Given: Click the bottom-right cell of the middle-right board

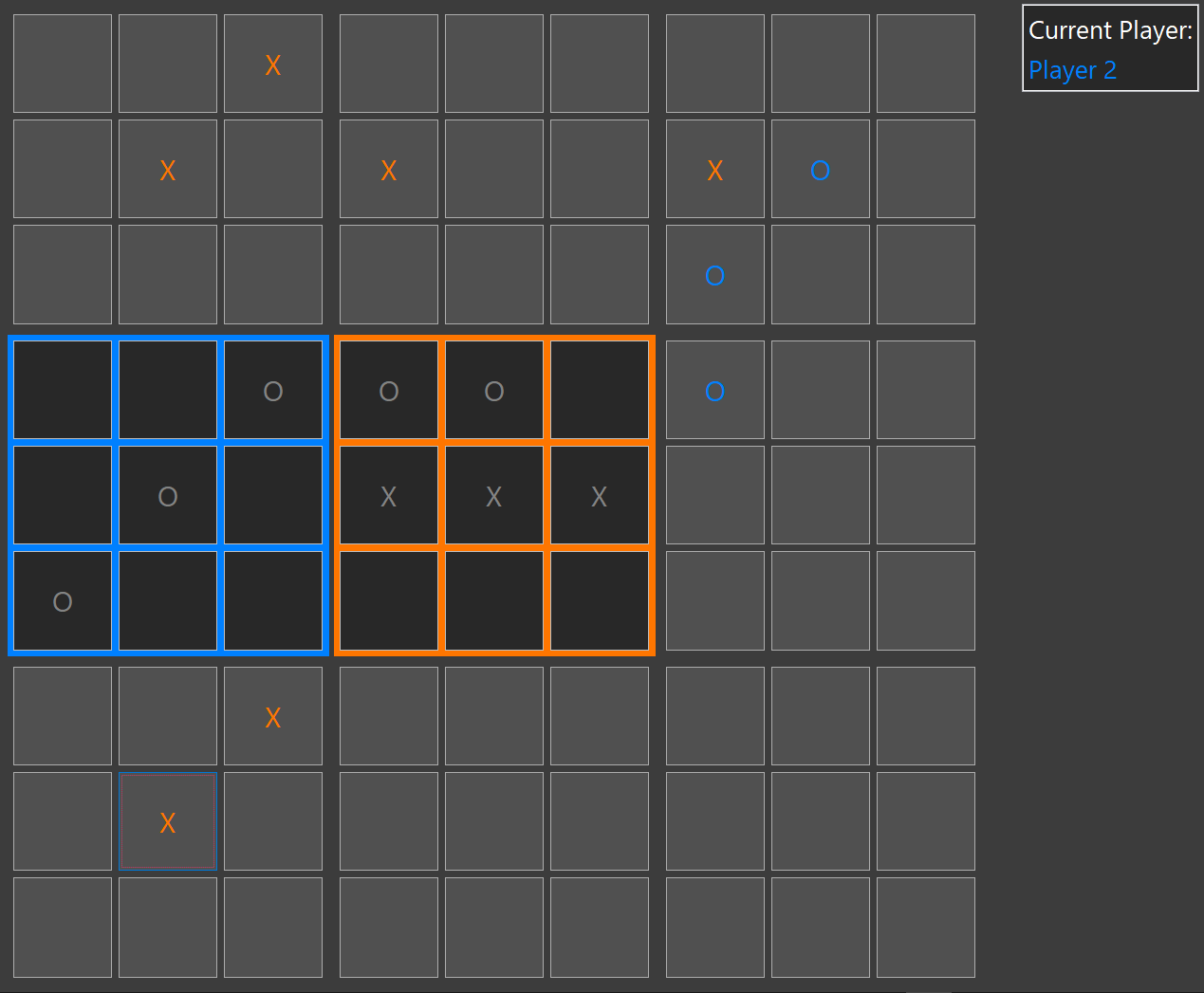Looking at the screenshot, I should 925,600.
